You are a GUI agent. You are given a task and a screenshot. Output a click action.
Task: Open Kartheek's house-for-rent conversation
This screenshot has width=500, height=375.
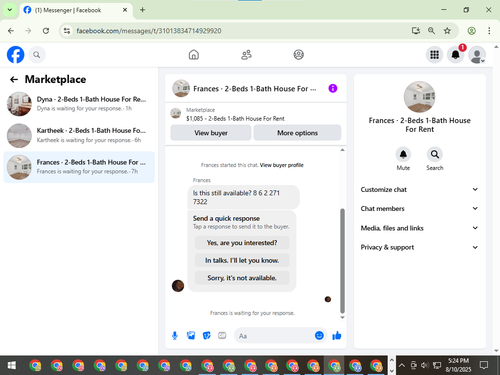79,135
